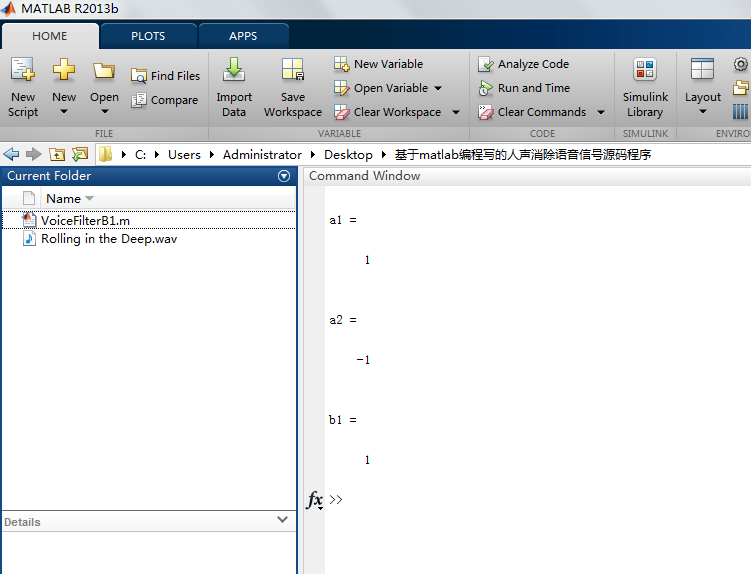
Task: Click the 'a2 =' output text
Action: click(x=342, y=320)
